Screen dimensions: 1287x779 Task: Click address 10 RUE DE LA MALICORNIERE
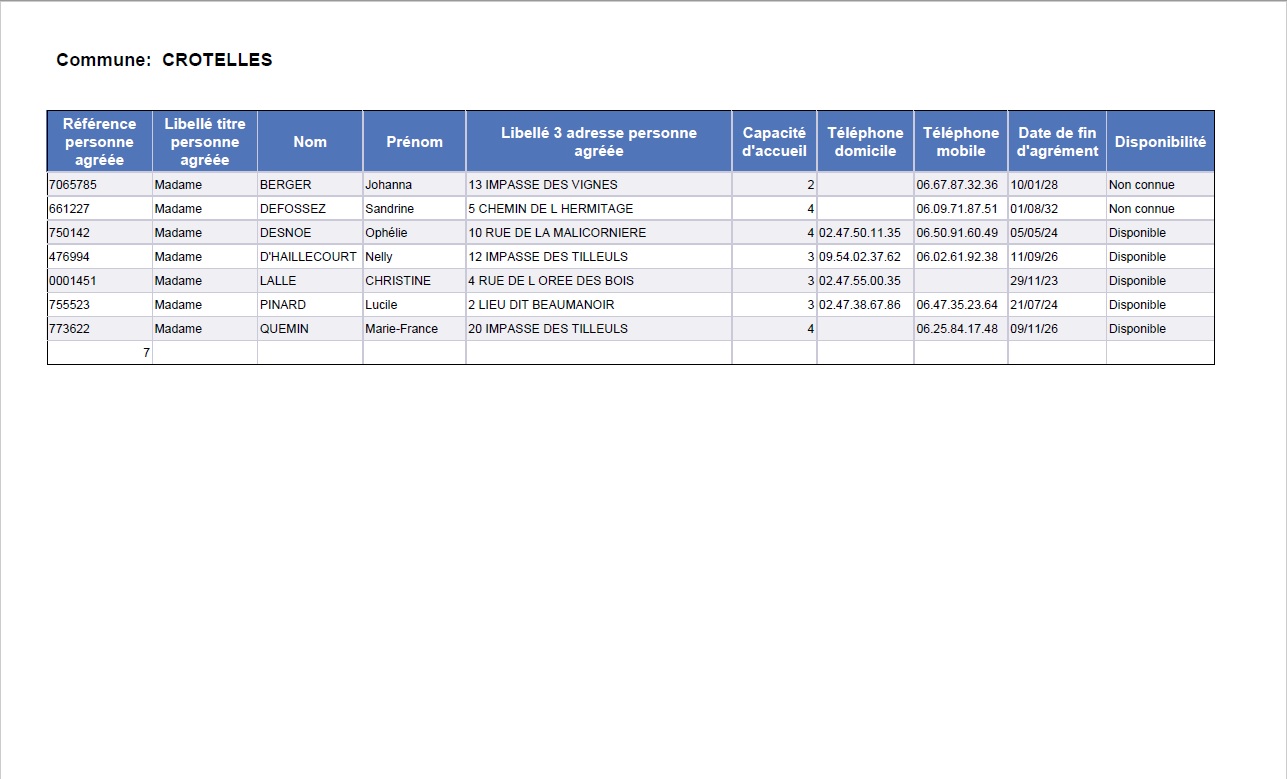[x=557, y=233]
